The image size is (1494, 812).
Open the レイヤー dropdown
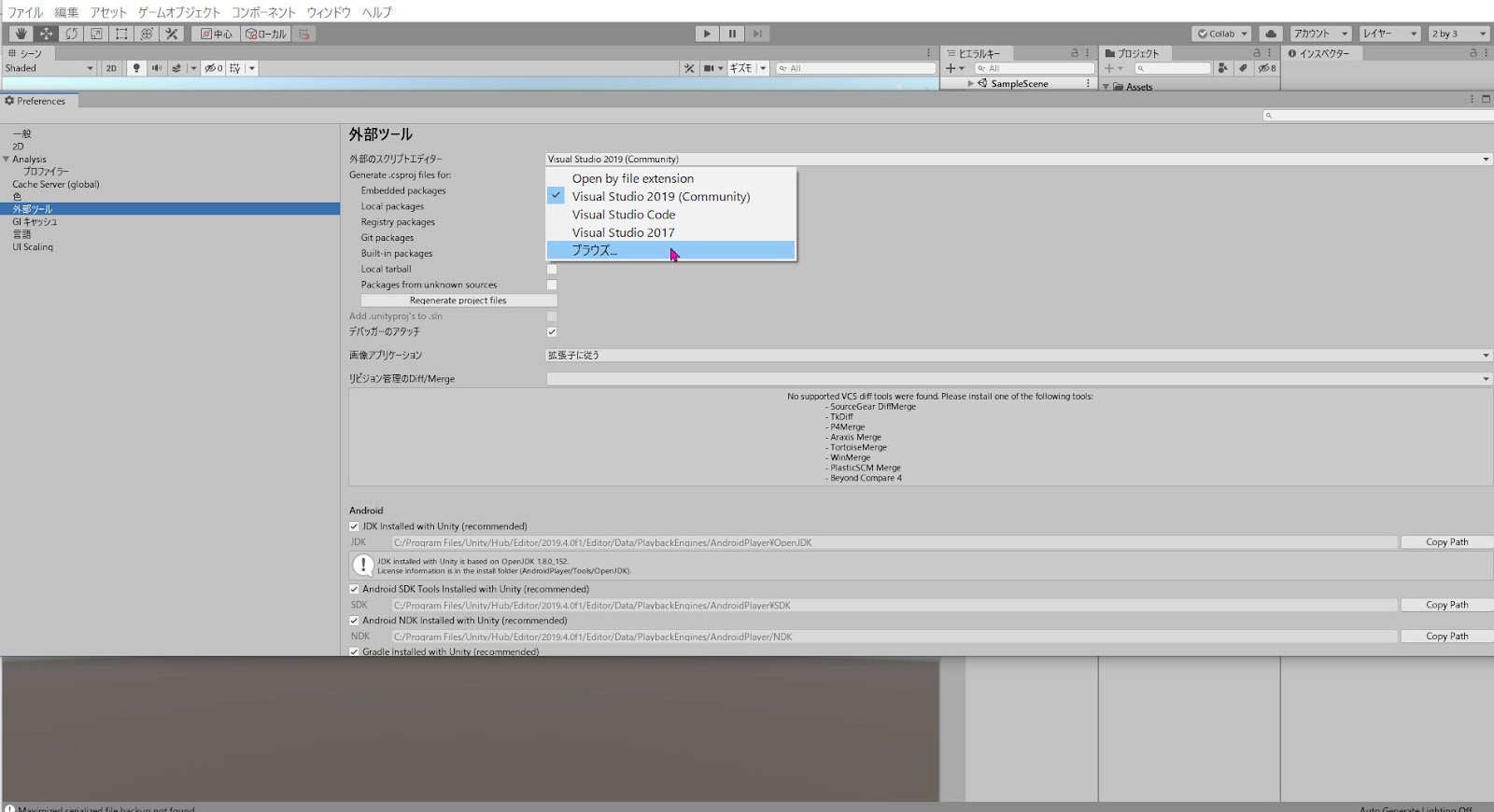coord(1389,34)
